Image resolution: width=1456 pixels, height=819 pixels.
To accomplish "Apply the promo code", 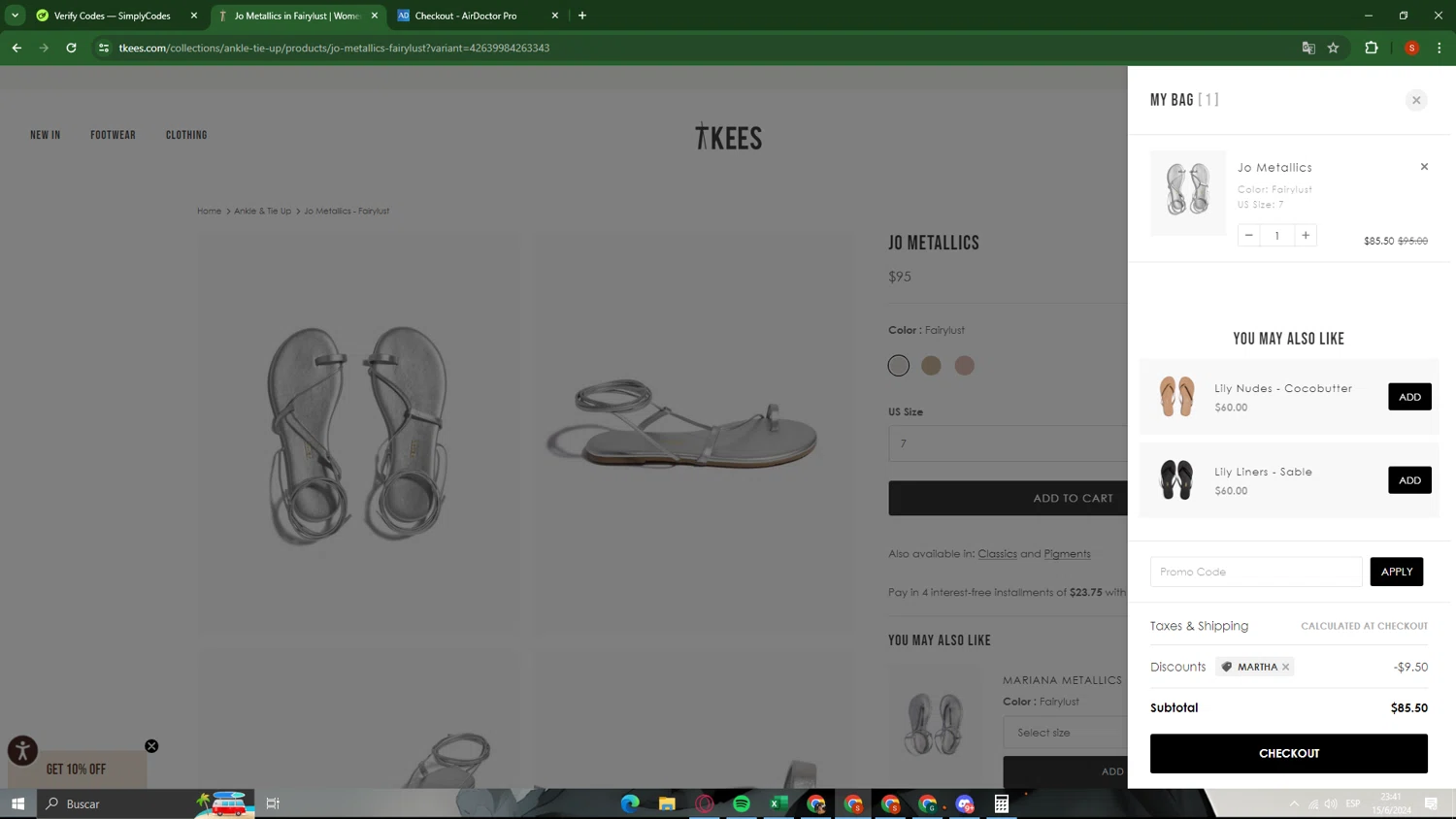I will [1396, 572].
